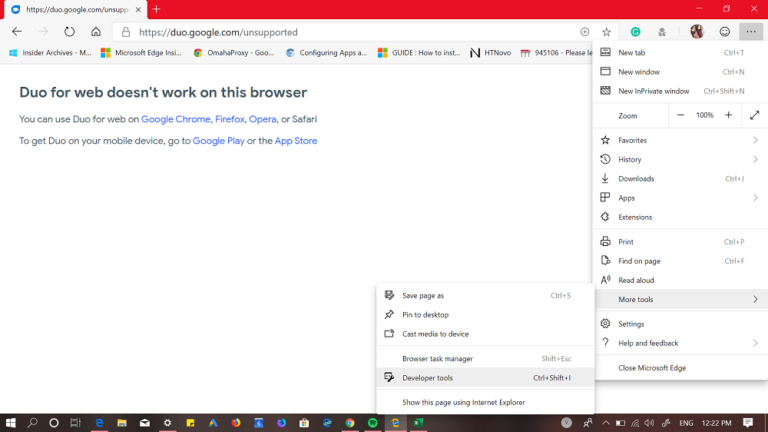Screen dimensions: 768x432
Task: Select Save page as
Action: click(485, 295)
